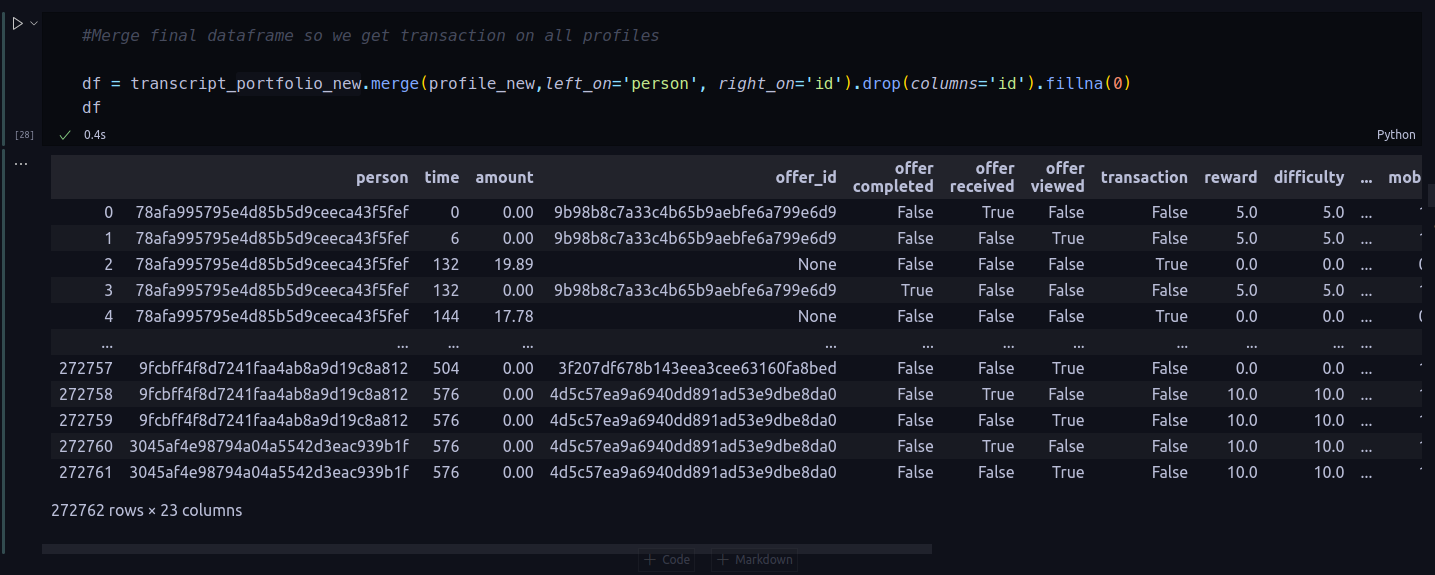Click the code comment line about merging

[370, 36]
